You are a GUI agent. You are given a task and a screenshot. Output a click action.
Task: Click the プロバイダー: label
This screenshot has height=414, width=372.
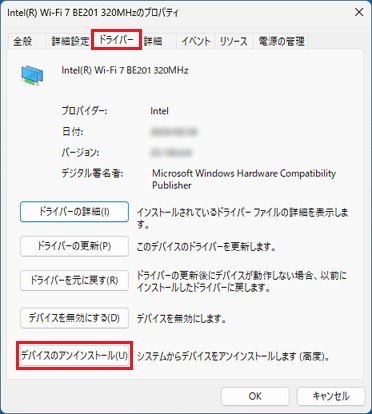[84, 111]
